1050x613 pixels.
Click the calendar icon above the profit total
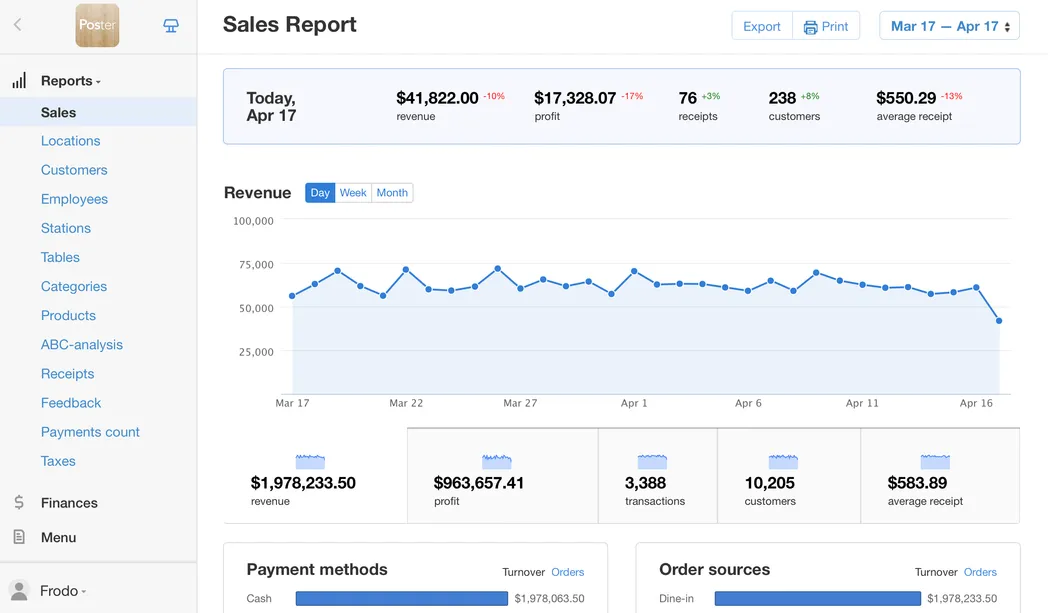(497, 460)
